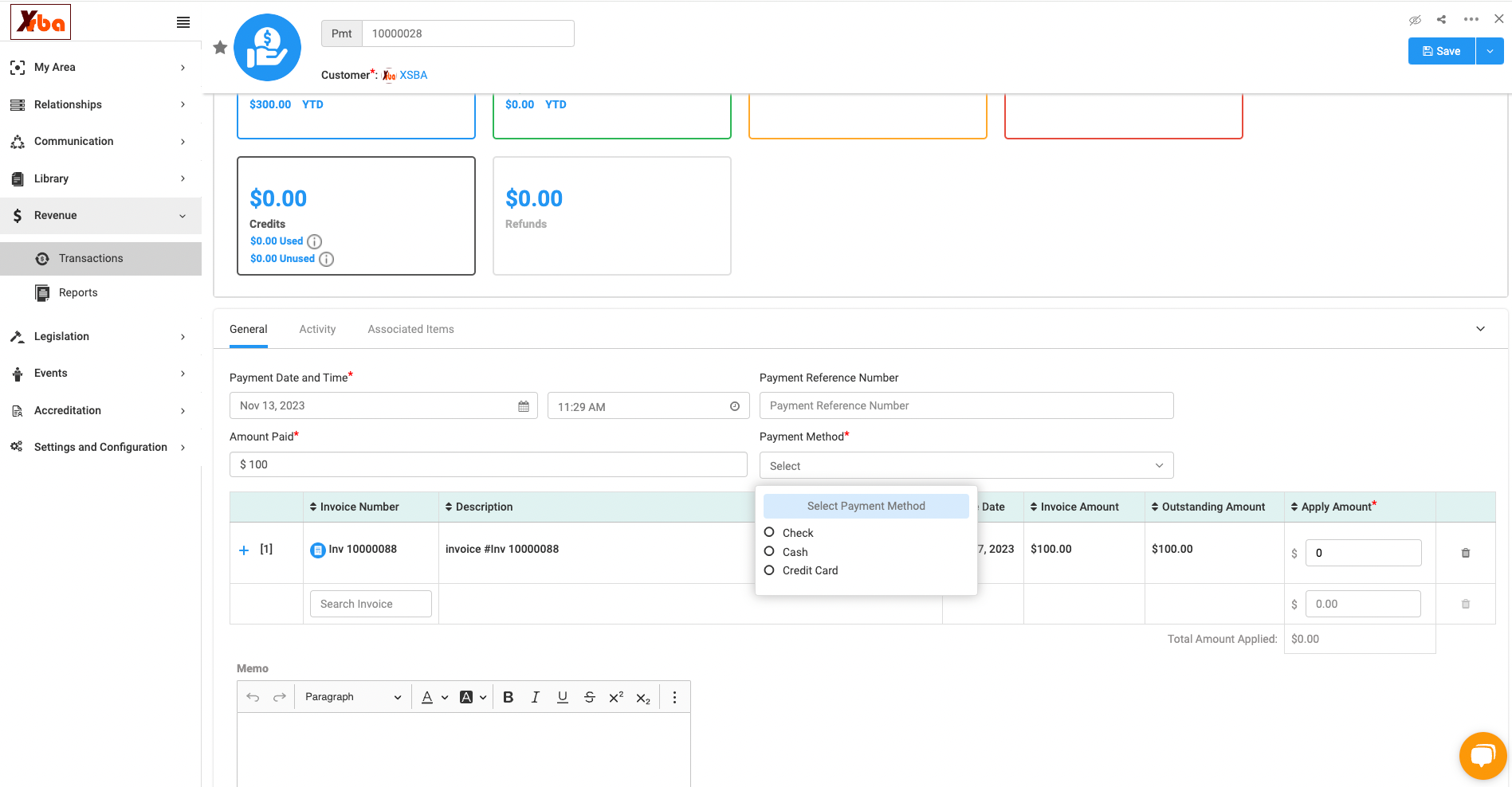Mark payment as favorite with star icon
The image size is (1512, 787).
tap(221, 48)
